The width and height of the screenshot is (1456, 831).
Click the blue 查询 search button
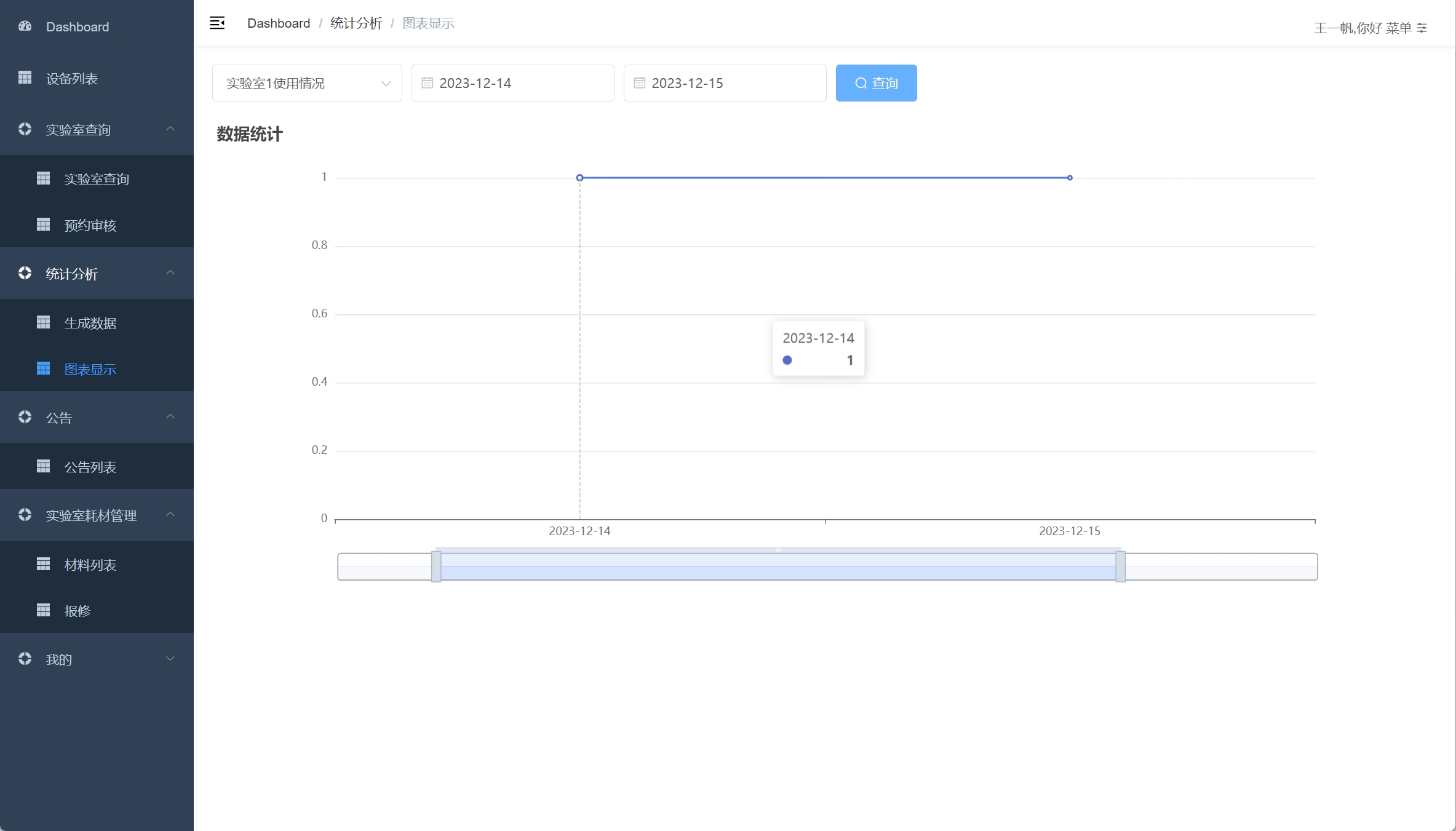[876, 83]
